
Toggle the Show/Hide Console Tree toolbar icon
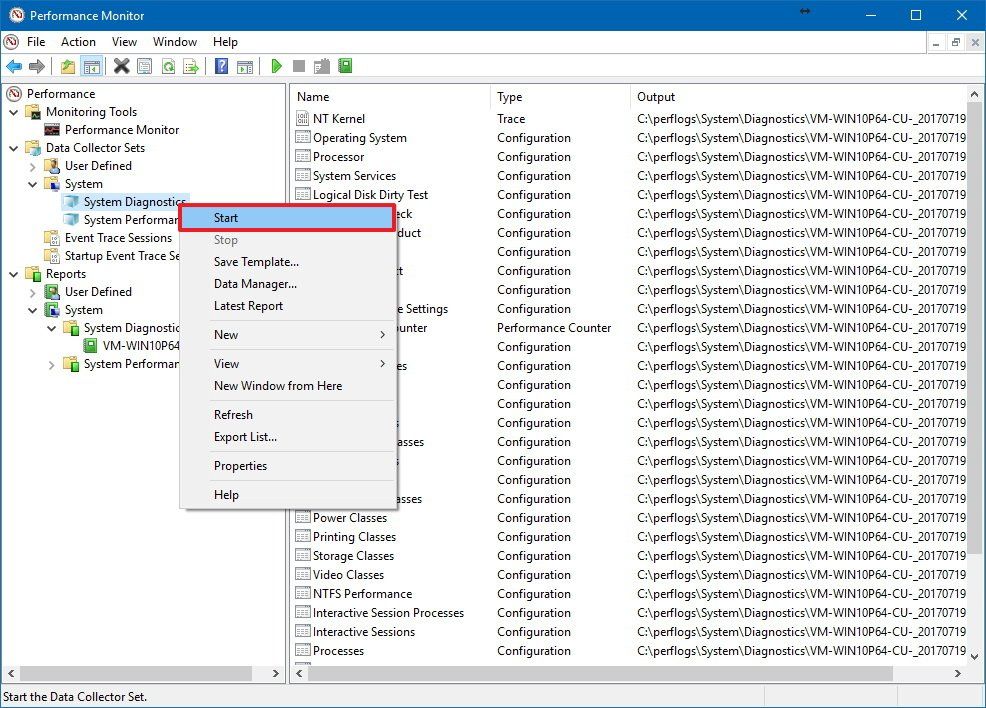point(92,66)
